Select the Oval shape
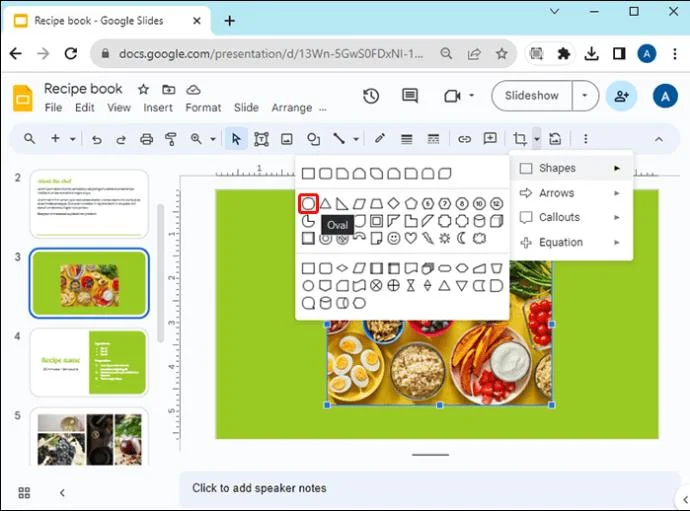This screenshot has height=511, width=690. tap(308, 204)
